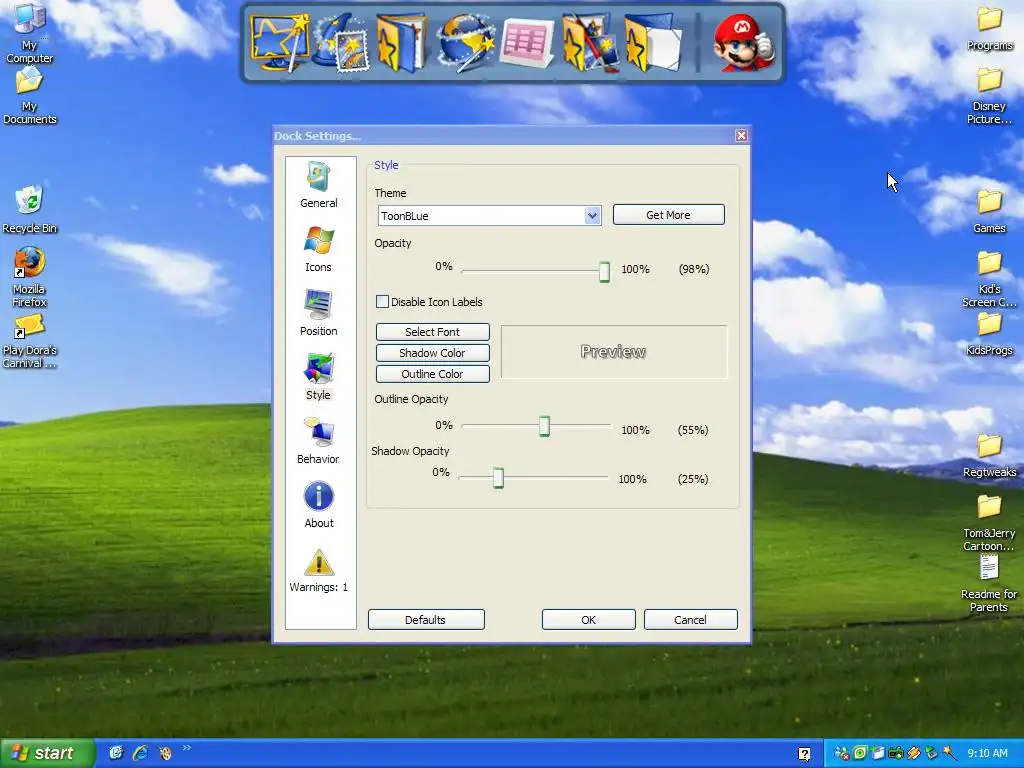The height and width of the screenshot is (768, 1024).
Task: Open the star documents folder dock icon
Action: (x=653, y=44)
